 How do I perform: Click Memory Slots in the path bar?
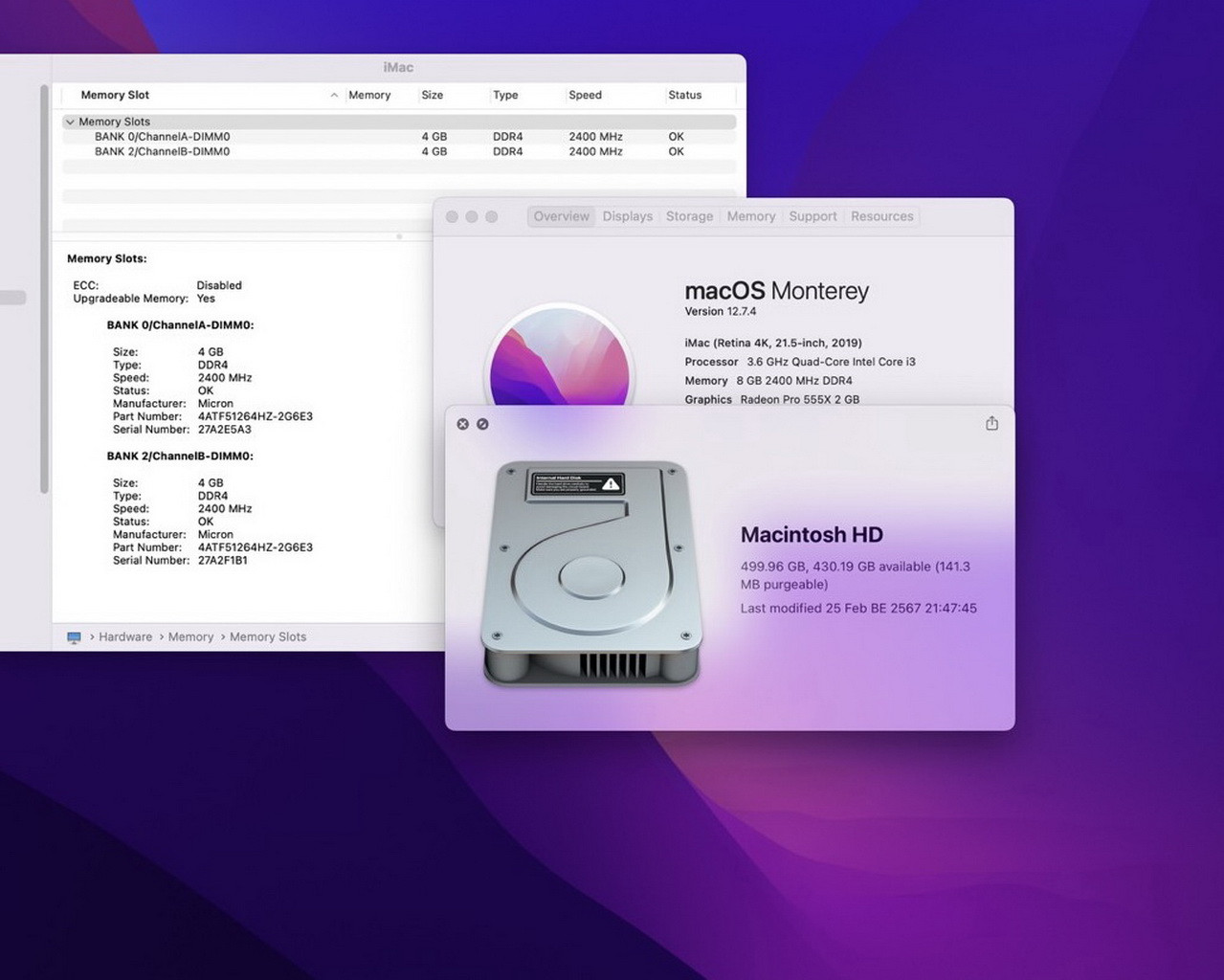point(268,637)
